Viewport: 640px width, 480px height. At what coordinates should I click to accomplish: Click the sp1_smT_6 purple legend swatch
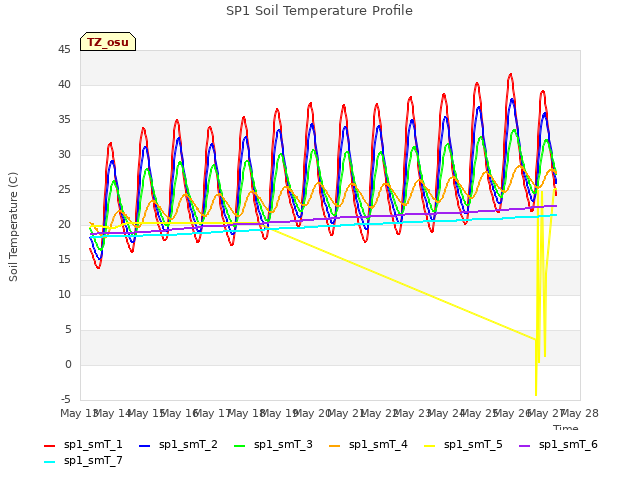click(524, 446)
